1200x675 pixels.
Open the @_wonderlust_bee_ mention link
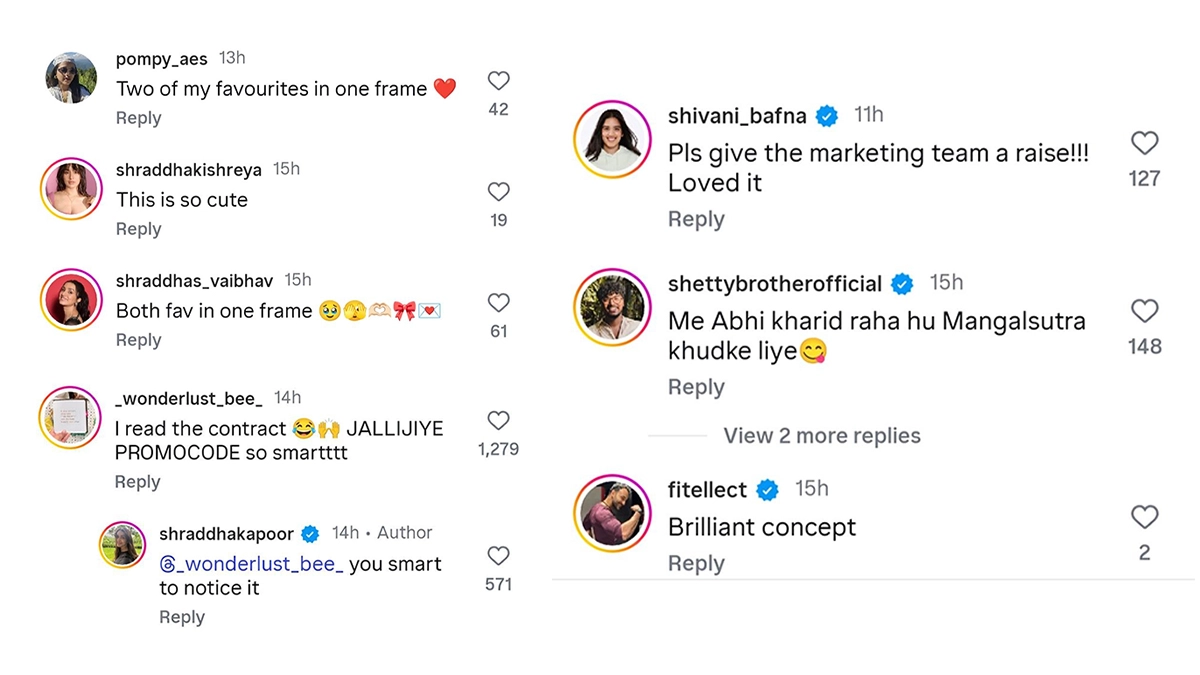(252, 564)
